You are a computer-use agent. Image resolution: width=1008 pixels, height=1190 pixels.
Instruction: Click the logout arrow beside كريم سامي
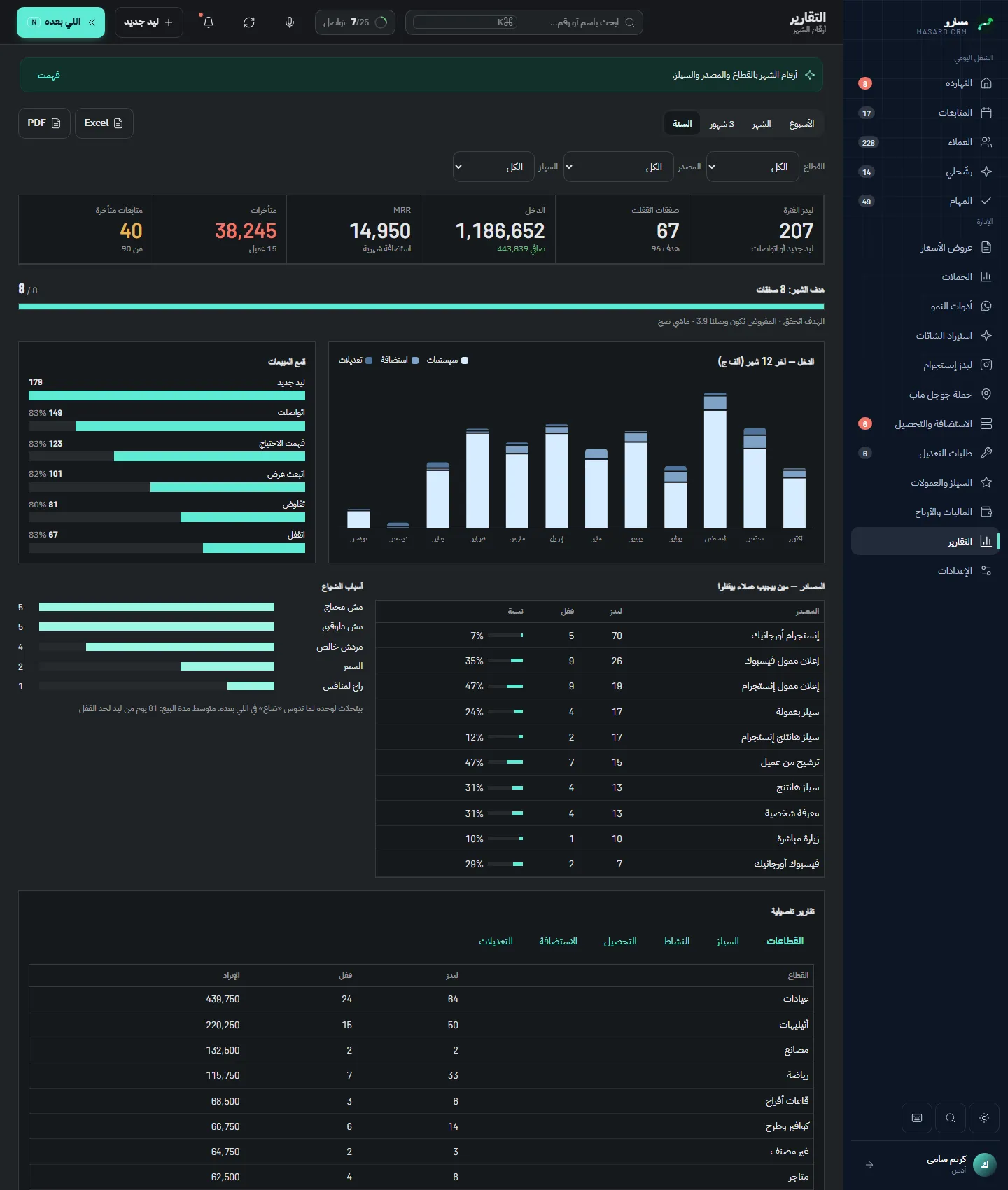point(869,1165)
